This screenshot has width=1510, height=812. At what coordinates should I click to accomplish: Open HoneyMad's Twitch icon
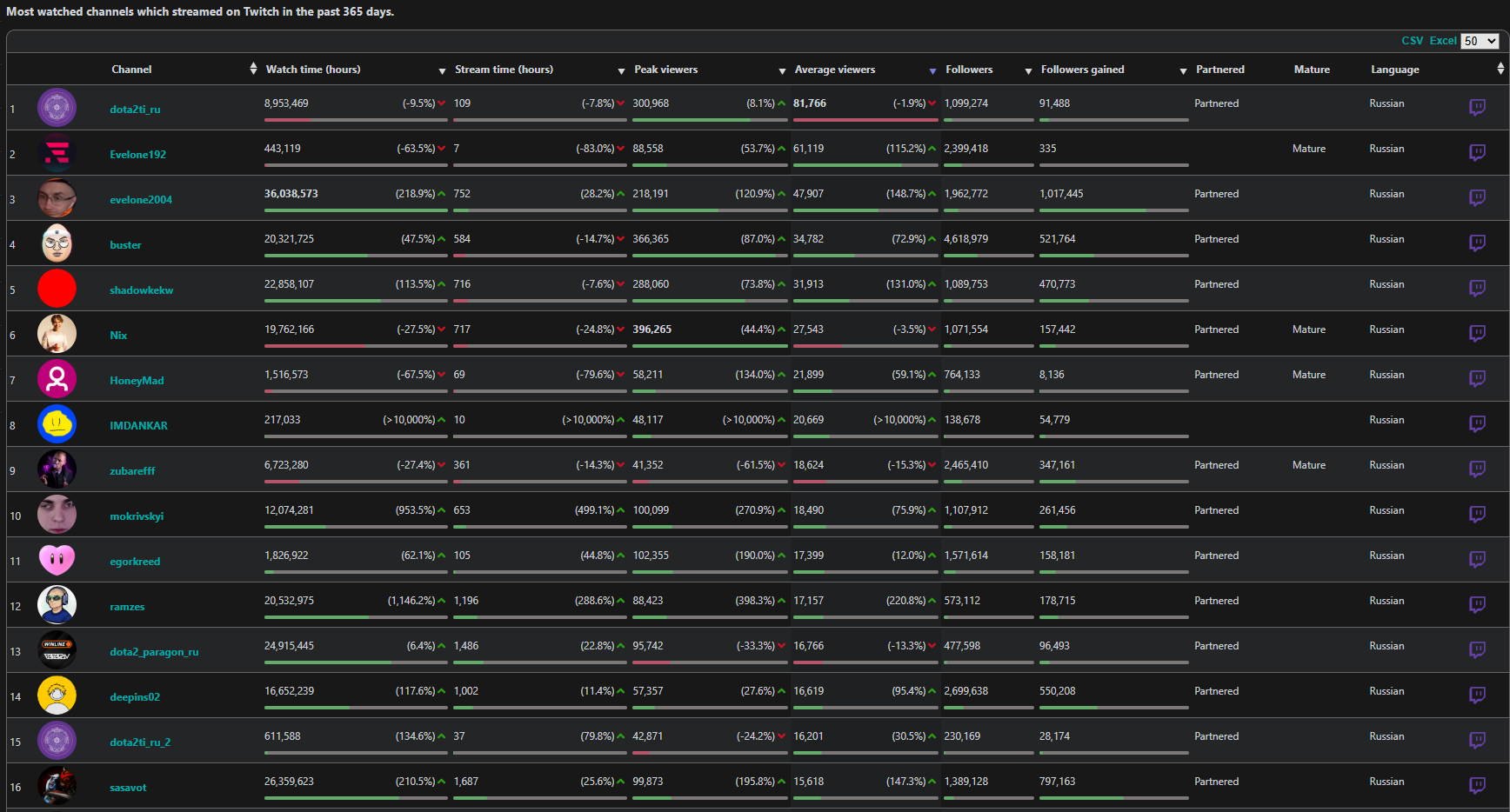(1477, 378)
